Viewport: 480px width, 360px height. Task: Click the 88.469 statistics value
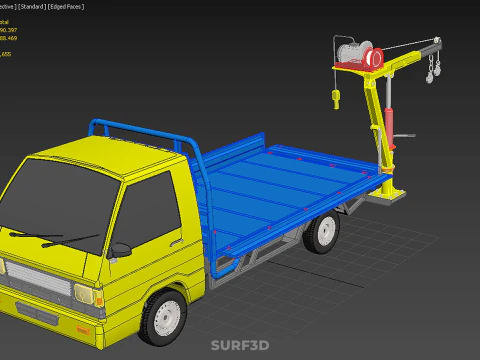pyautogui.click(x=9, y=38)
